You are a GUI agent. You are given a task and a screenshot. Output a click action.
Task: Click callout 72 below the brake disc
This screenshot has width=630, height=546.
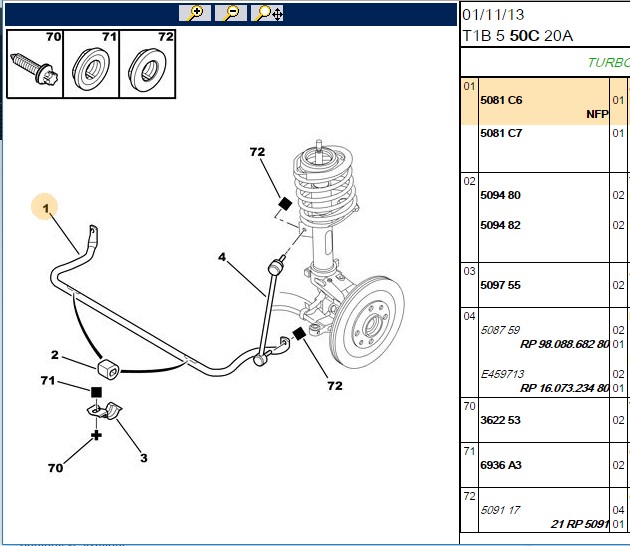pos(335,386)
